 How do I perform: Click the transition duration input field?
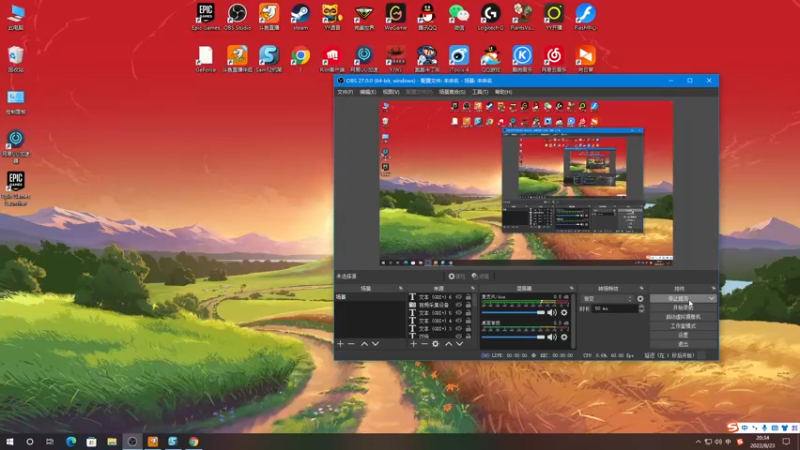tap(614, 309)
